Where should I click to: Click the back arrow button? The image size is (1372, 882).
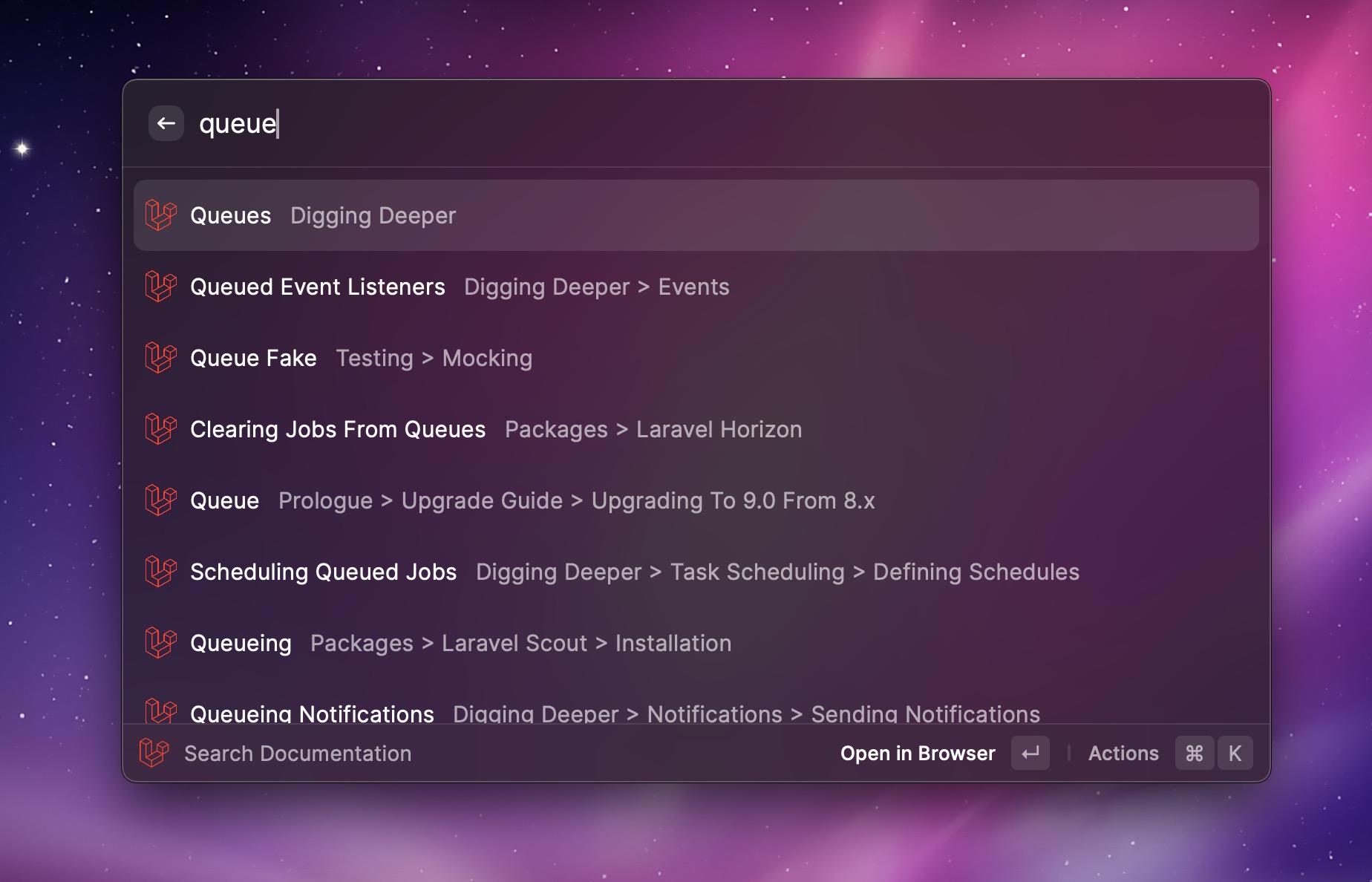pos(166,123)
